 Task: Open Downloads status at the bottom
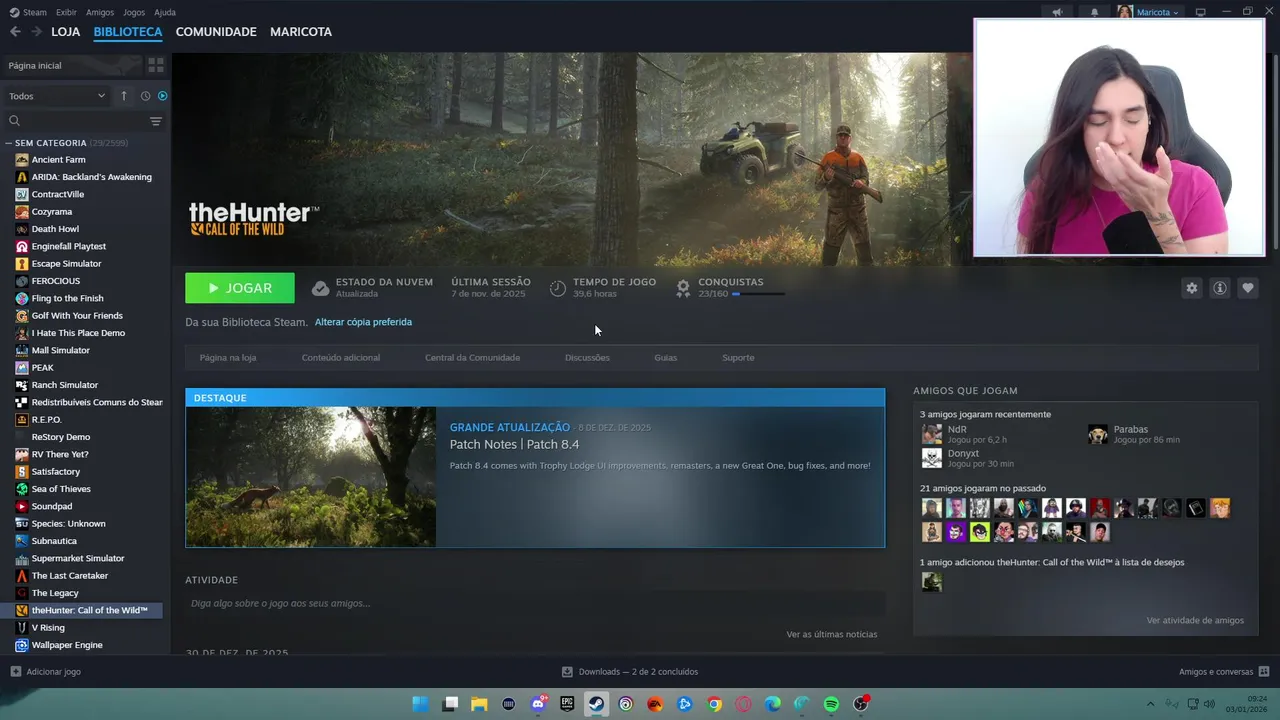pos(630,672)
